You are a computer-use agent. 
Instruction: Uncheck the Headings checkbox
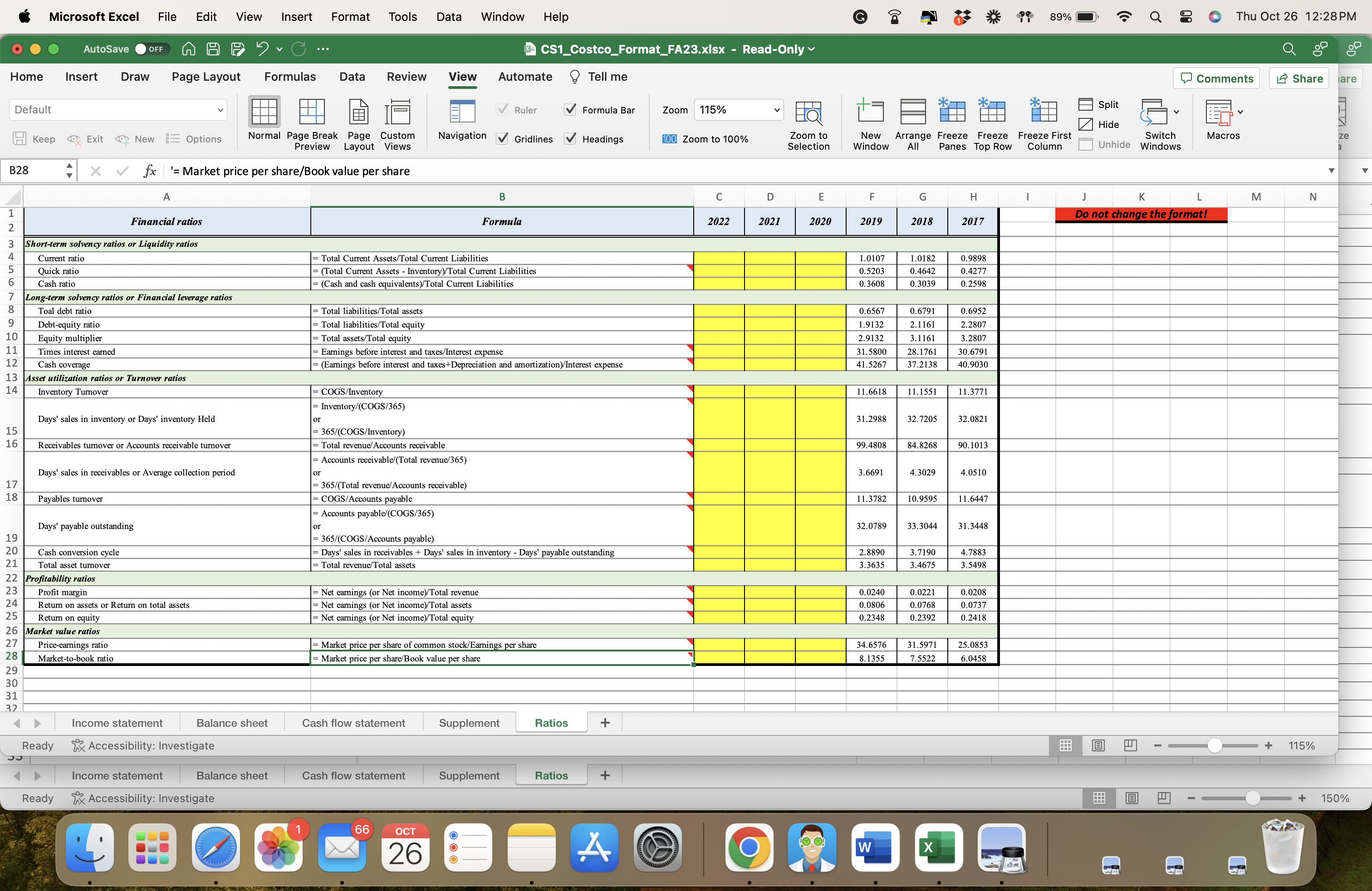click(570, 138)
